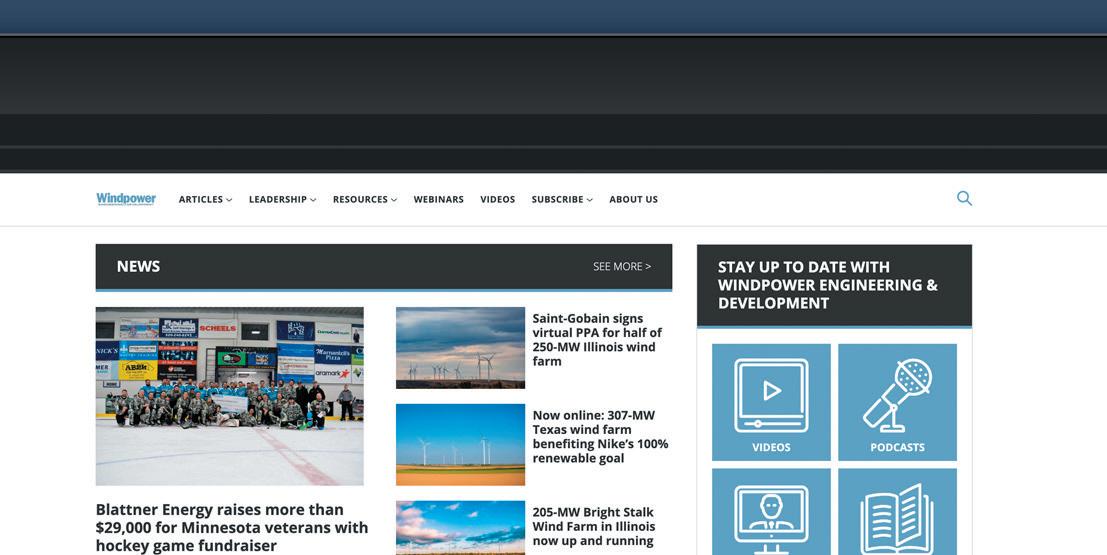This screenshot has width=1107, height=555.
Task: Open the Podcasts microphone tile
Action: (897, 402)
